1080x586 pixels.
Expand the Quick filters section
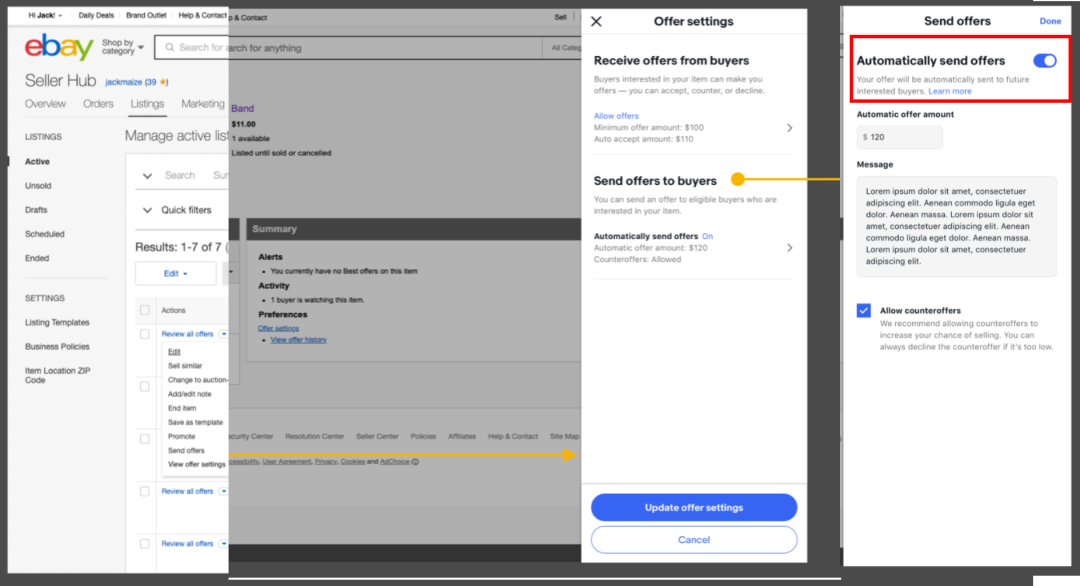pyautogui.click(x=147, y=210)
